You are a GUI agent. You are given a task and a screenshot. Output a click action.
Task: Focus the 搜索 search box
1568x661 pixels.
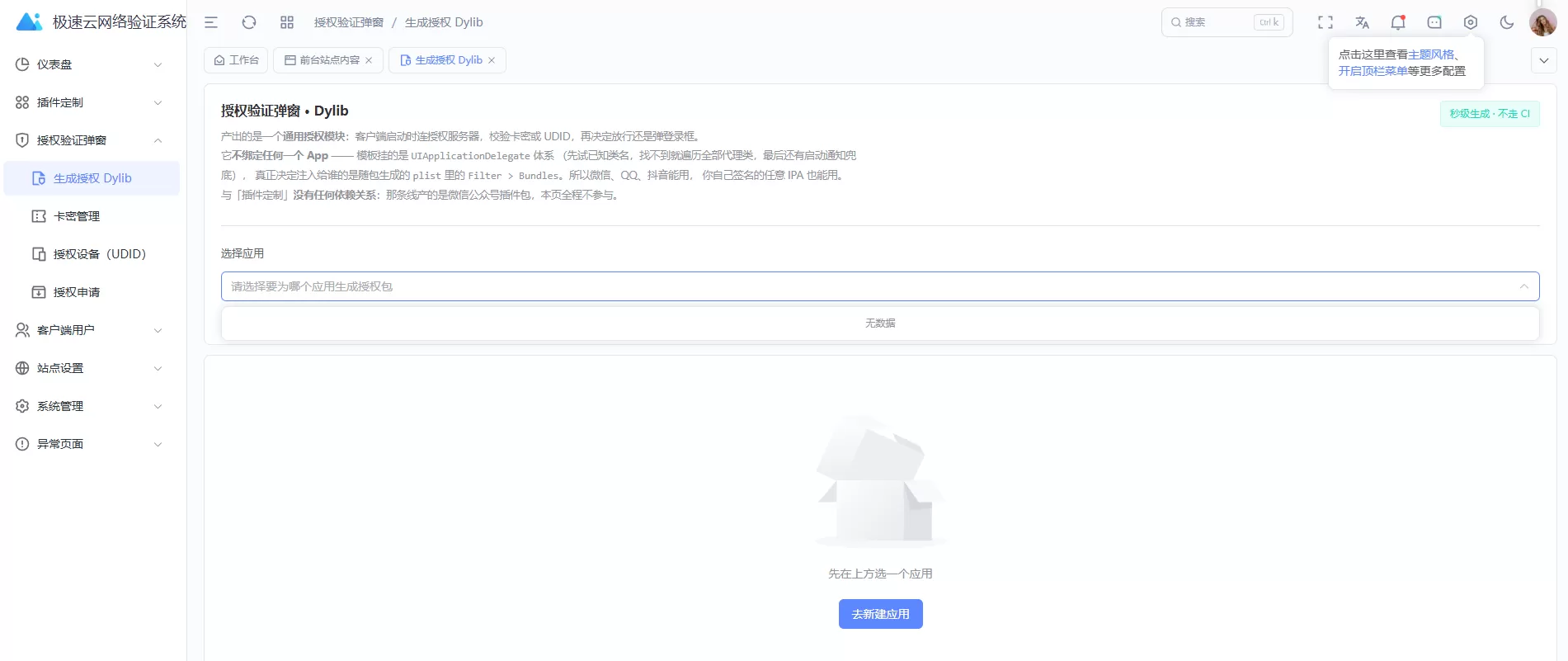tap(1227, 22)
